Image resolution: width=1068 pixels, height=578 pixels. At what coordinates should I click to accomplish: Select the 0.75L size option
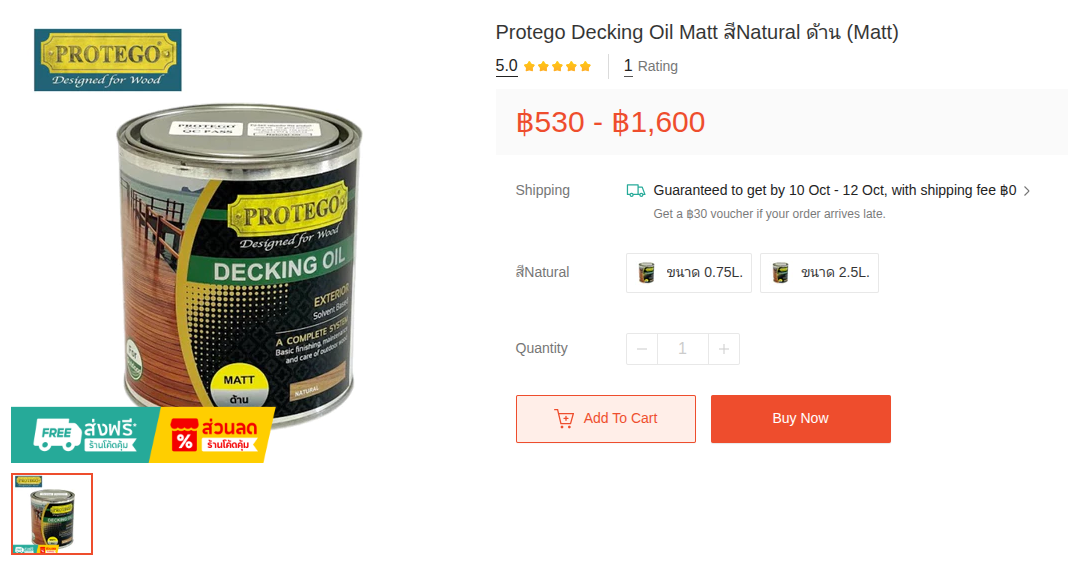[689, 273]
